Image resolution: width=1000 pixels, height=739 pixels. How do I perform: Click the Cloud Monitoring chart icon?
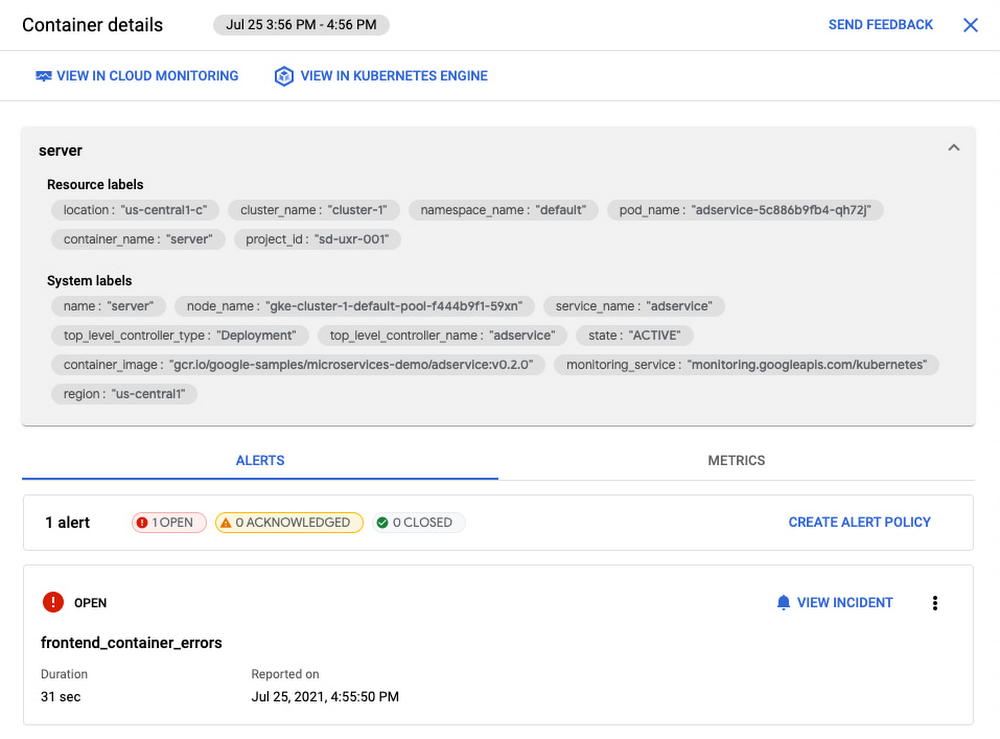[43, 77]
